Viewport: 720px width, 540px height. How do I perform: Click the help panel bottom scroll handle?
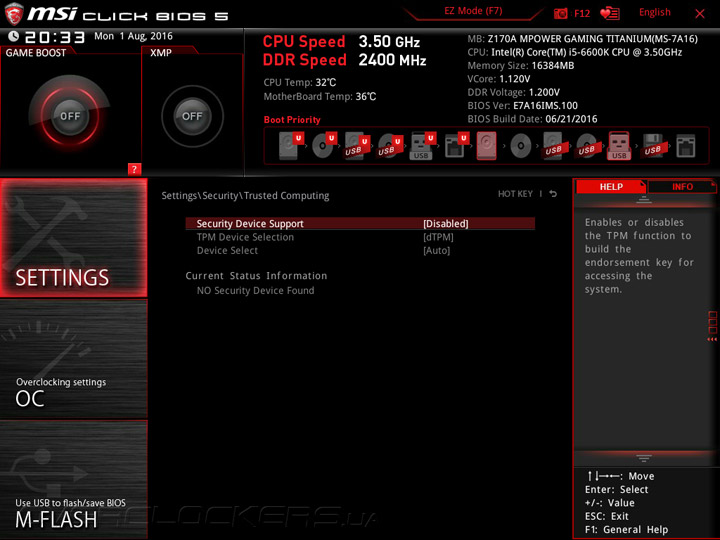pyautogui.click(x=644, y=458)
